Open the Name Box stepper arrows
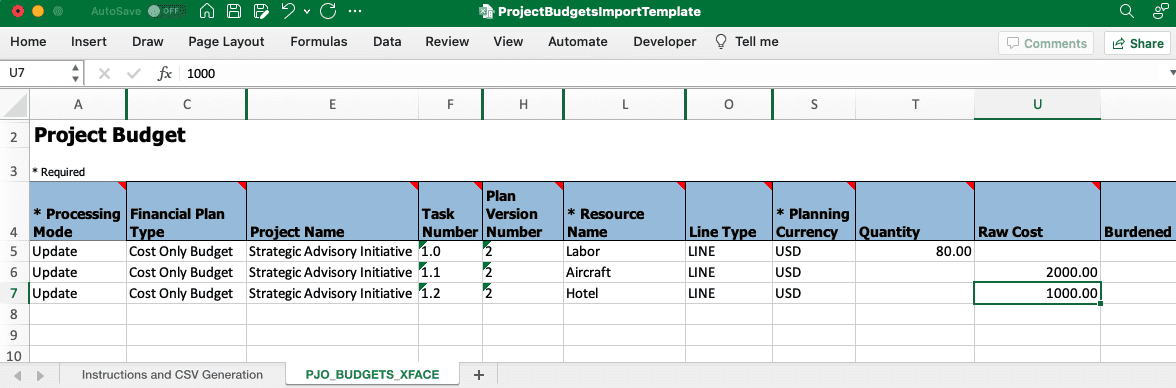The width and height of the screenshot is (1176, 388). pos(75,74)
